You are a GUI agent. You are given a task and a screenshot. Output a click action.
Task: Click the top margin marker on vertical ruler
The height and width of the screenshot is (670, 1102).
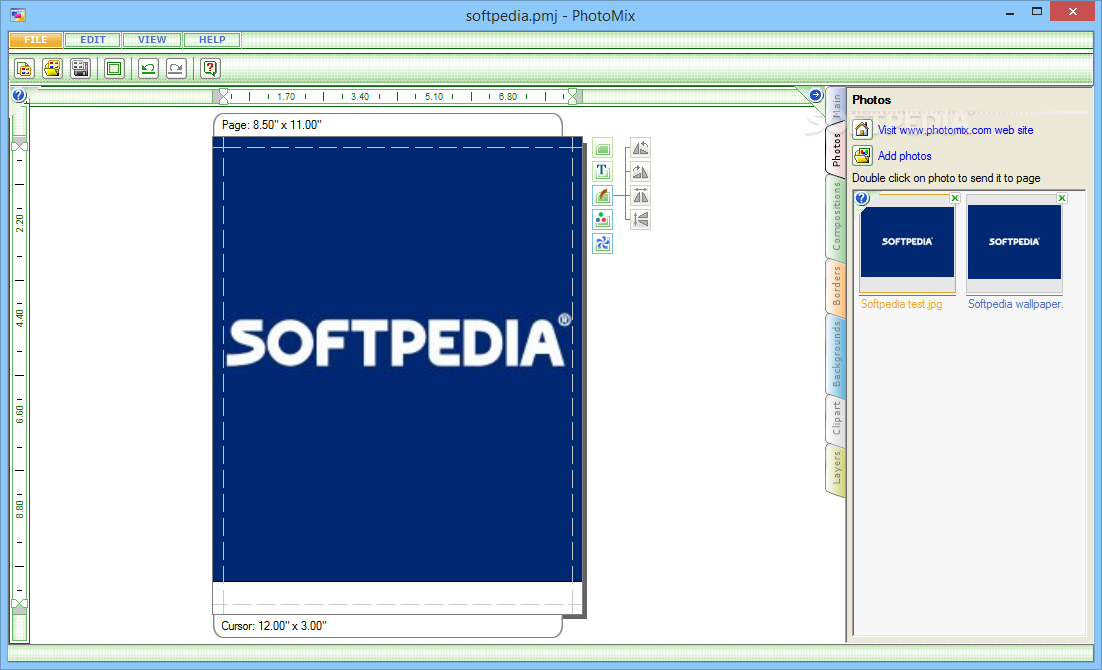(19, 146)
